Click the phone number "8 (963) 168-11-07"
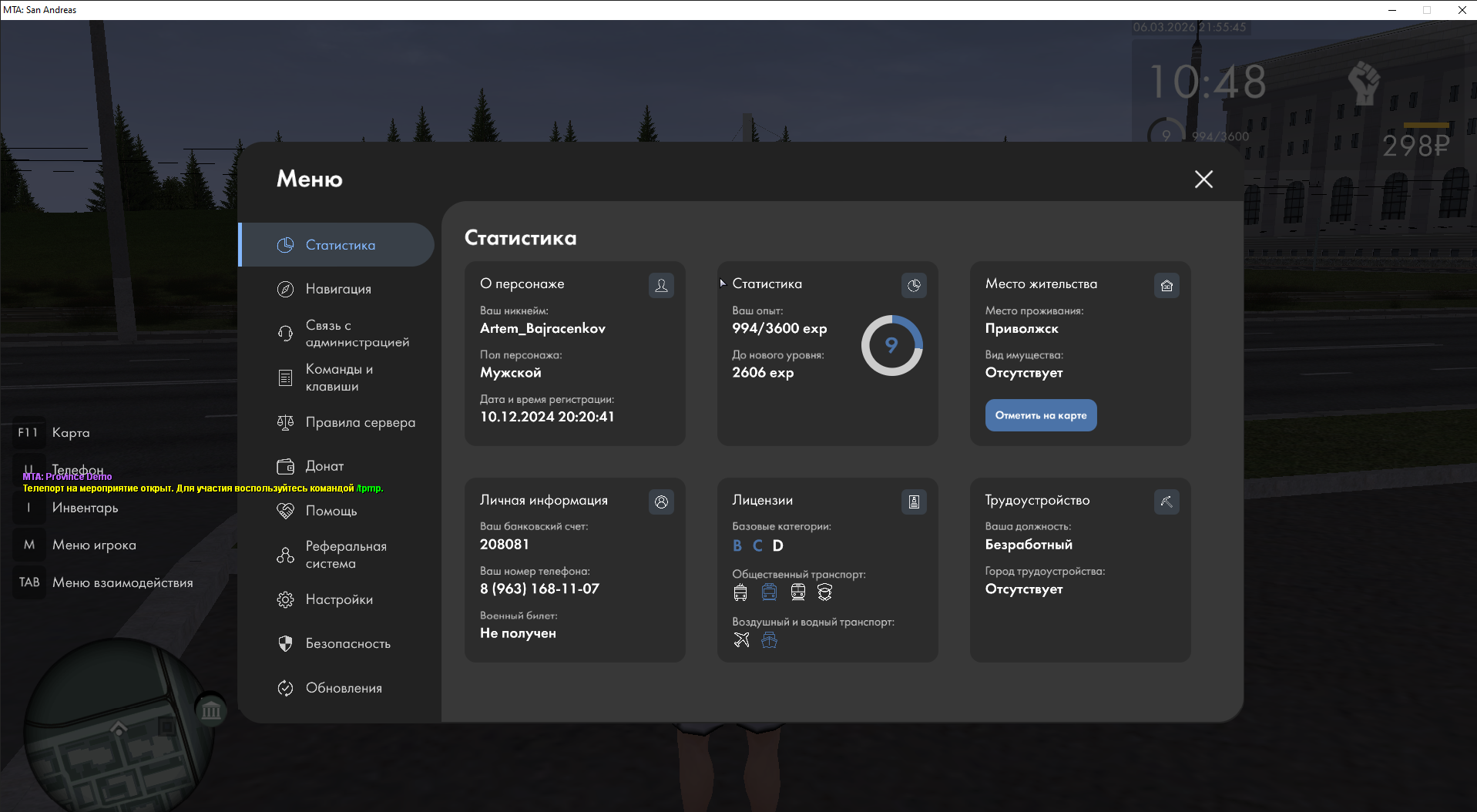Screen dimensions: 1477x812 coord(539,589)
